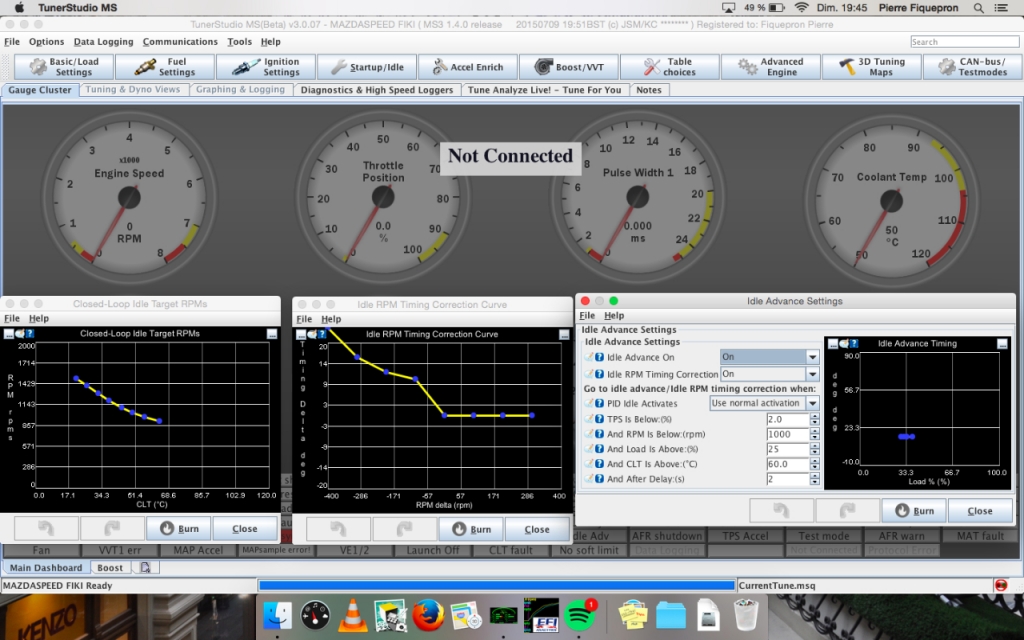The height and width of the screenshot is (640, 1024).
Task: Open EFI Analytics app in Dock
Action: click(x=541, y=615)
